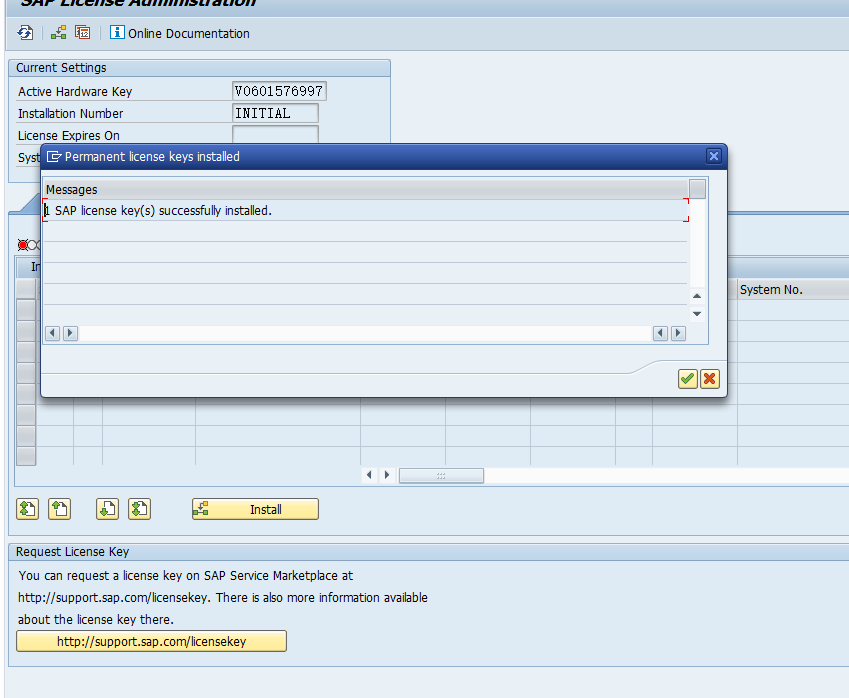Click the refresh icon in the toolbar
849x698 pixels.
click(x=25, y=33)
